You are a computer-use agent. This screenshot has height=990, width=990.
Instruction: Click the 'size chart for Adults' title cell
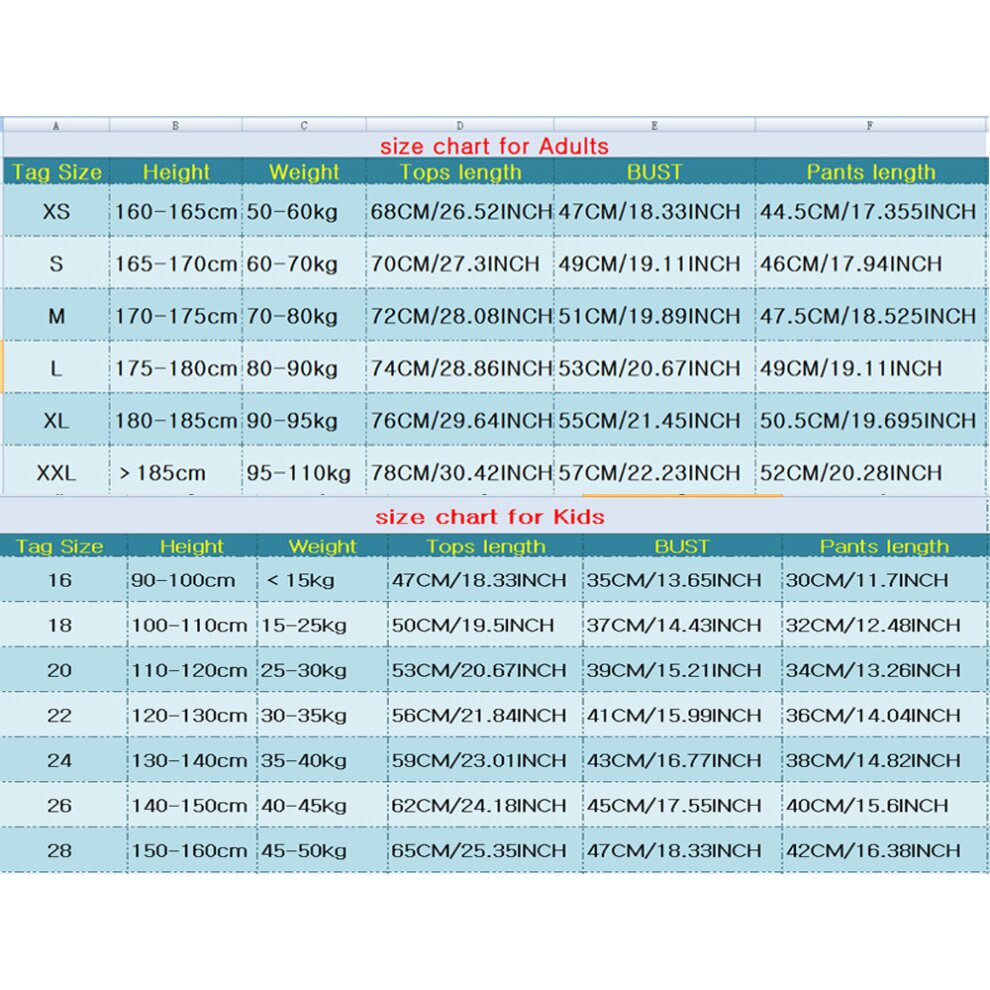494,145
